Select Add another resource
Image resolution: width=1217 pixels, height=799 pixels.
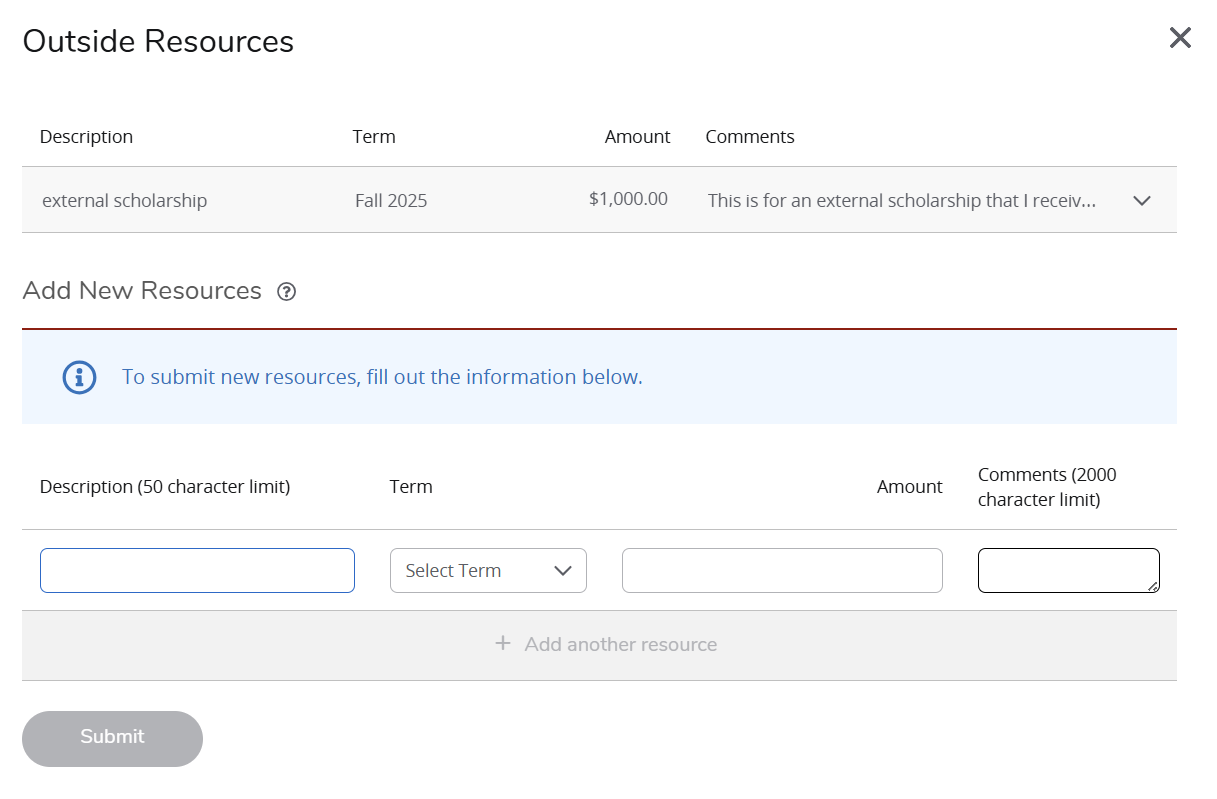tap(620, 644)
